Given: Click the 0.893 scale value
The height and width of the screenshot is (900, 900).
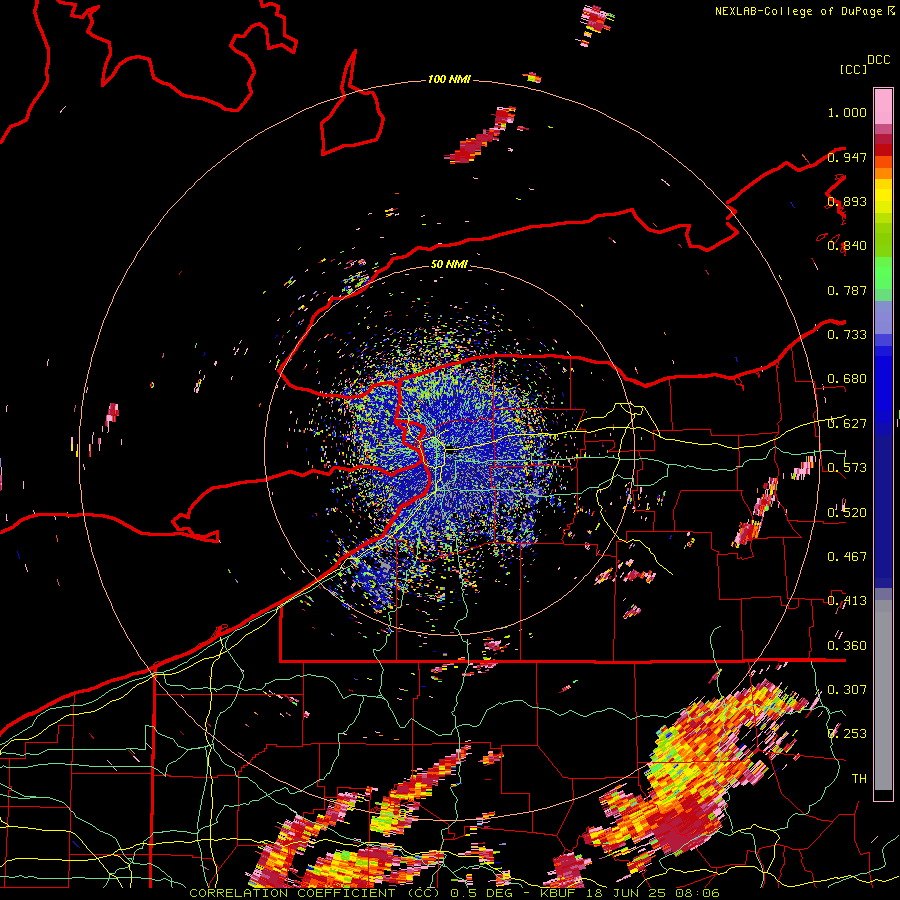Looking at the screenshot, I should tap(847, 201).
